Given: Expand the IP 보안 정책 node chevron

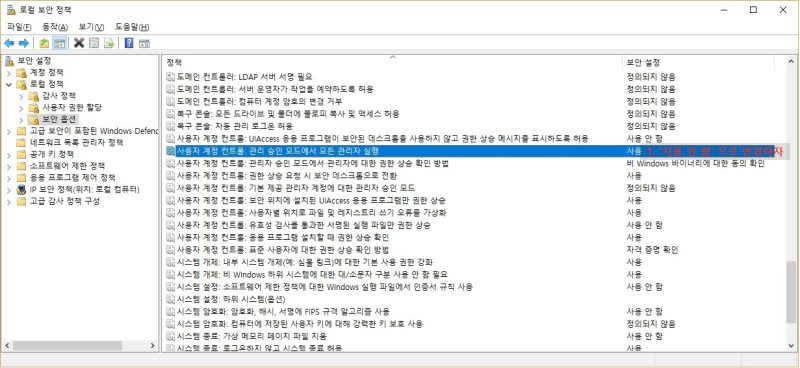Looking at the screenshot, I should tap(9, 189).
